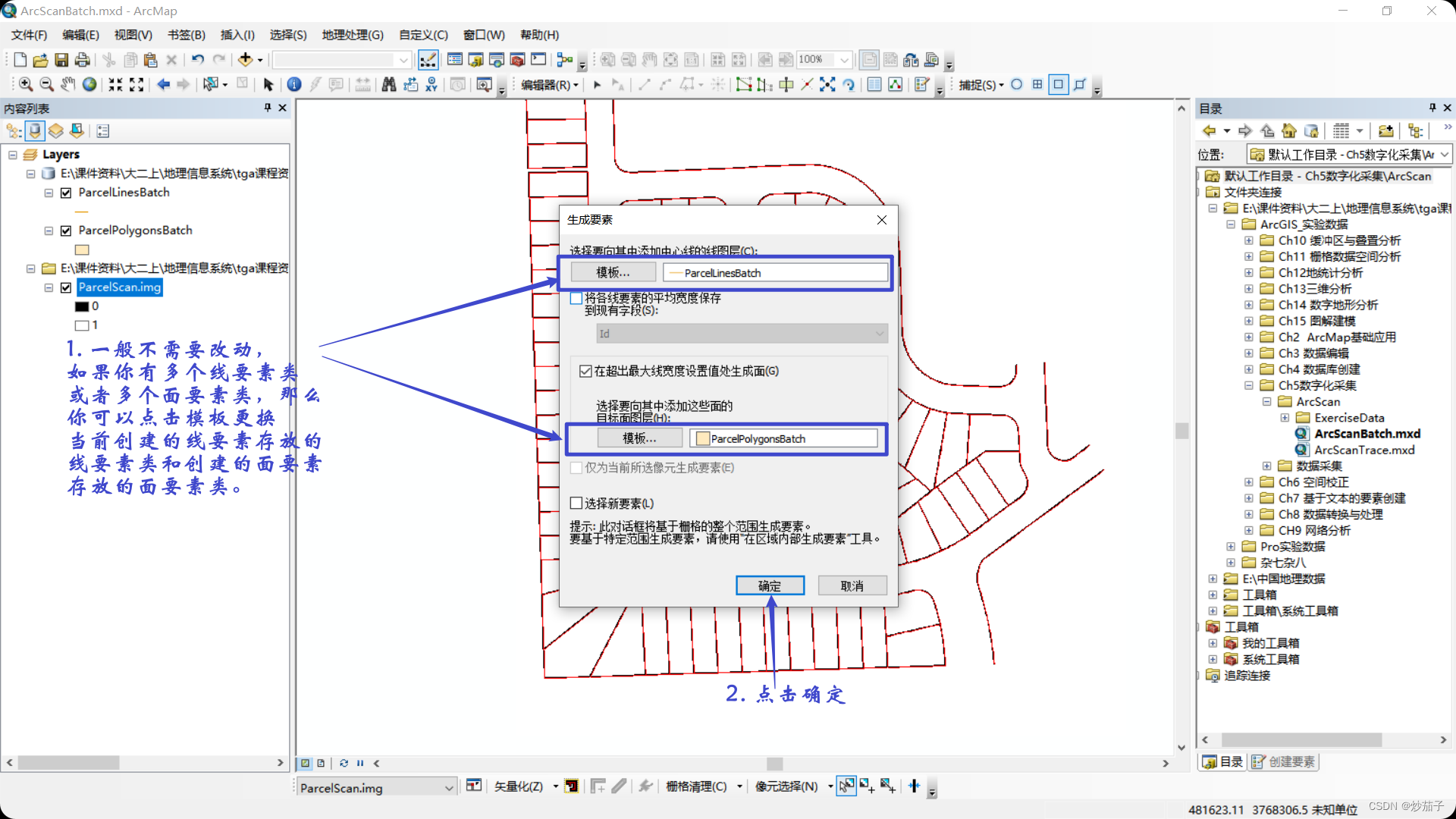Select the Pan hand tool
This screenshot has width=1456, height=819.
point(68,84)
